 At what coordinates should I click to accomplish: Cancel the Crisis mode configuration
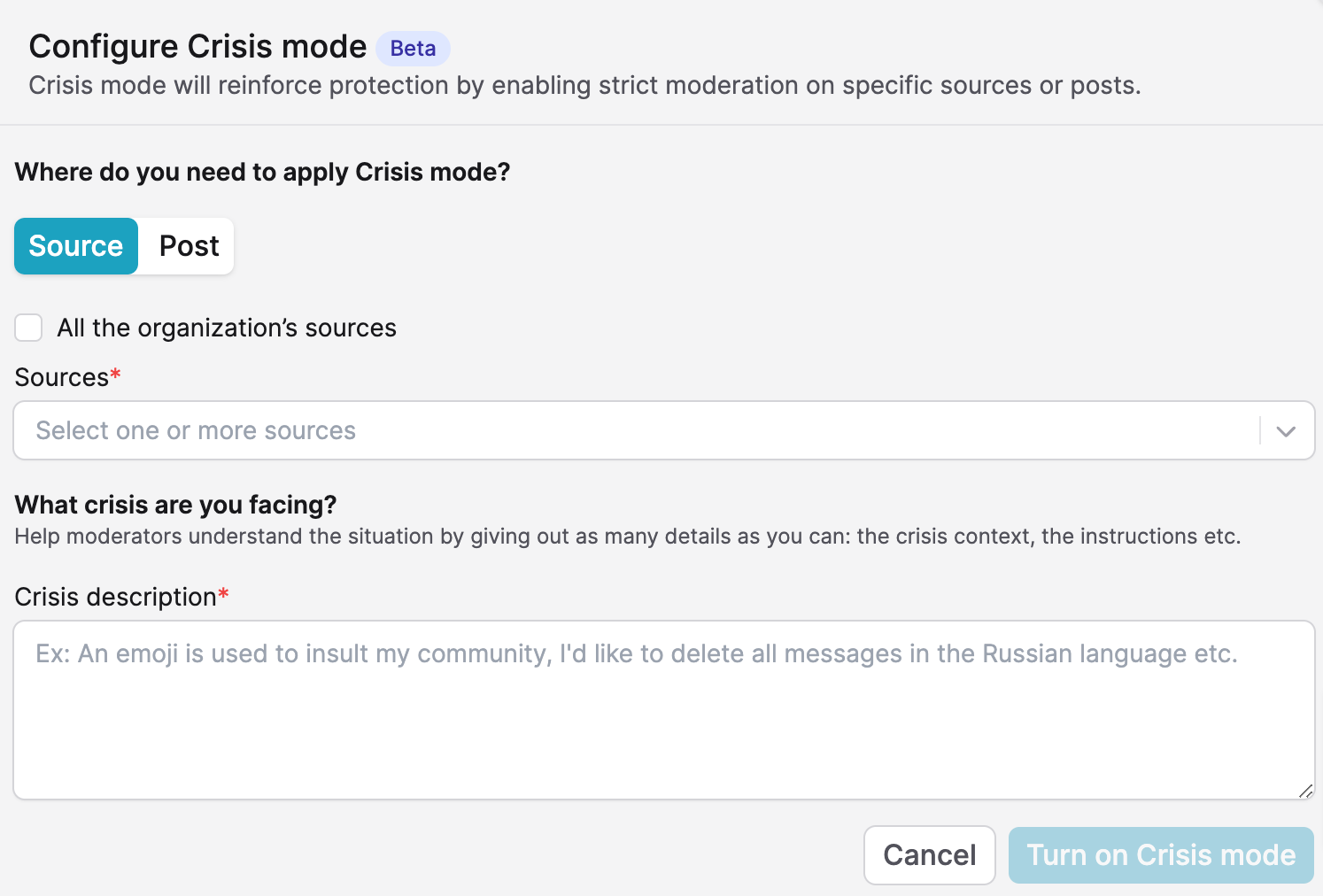(930, 855)
